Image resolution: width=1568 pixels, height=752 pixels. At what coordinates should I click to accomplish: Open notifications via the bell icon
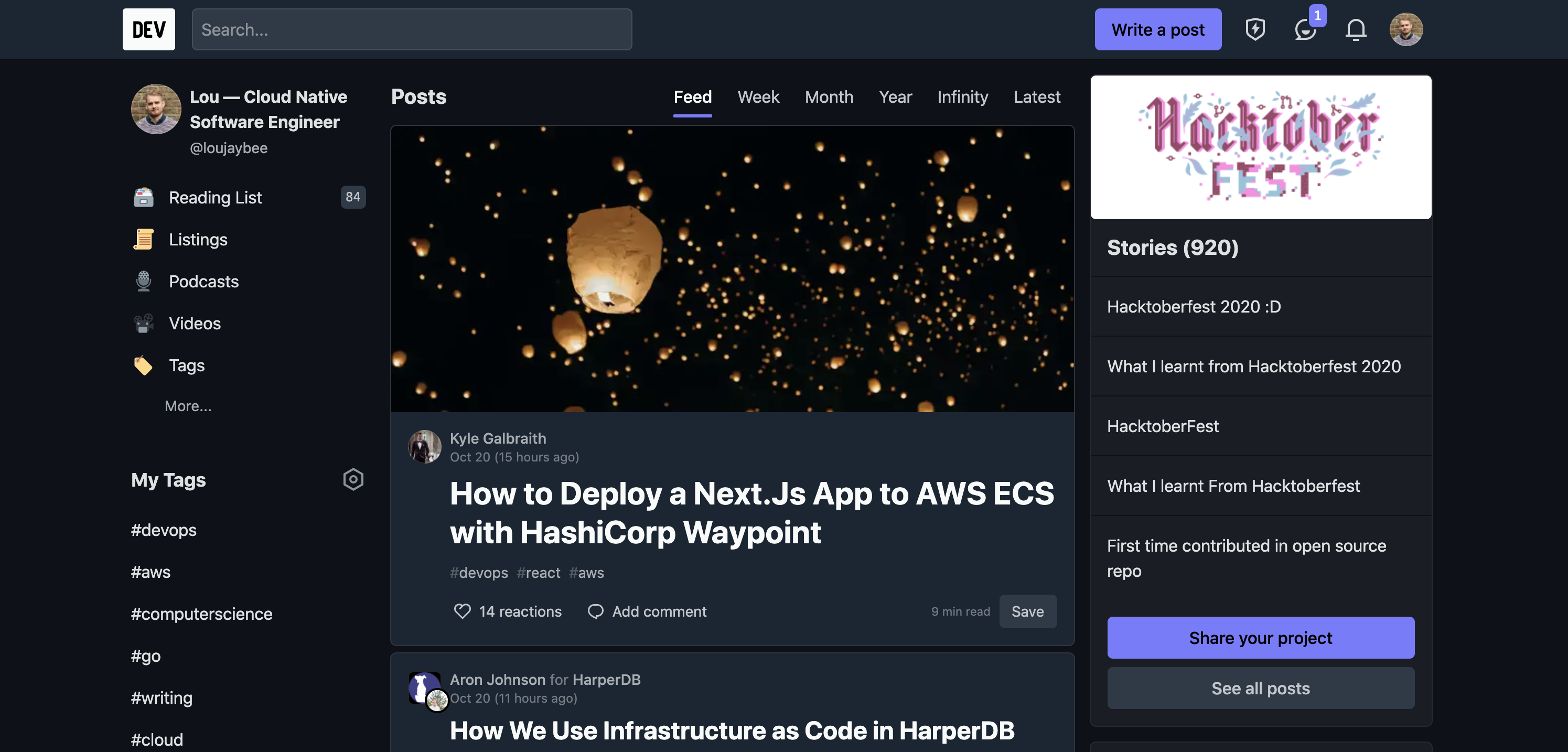[x=1355, y=29]
